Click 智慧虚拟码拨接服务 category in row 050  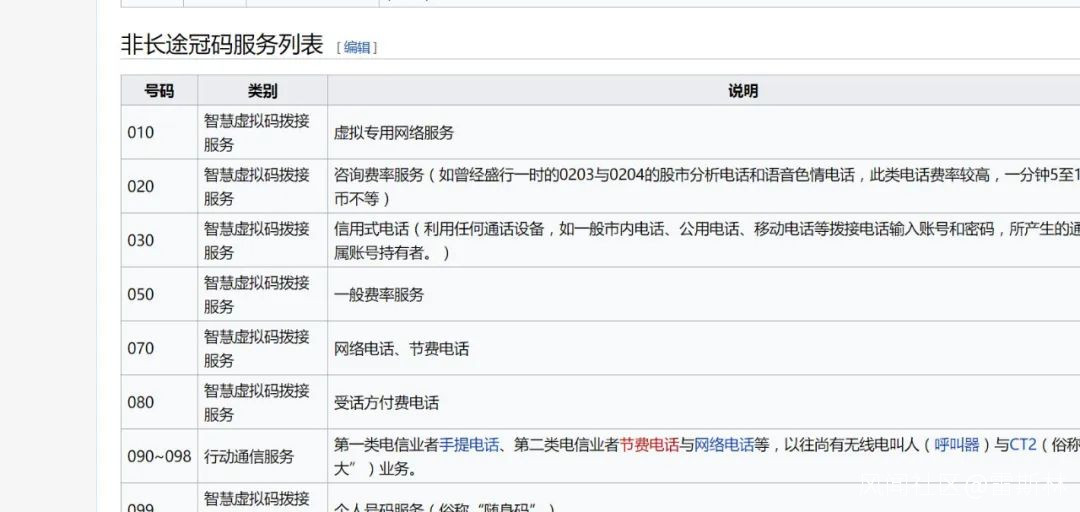(x=262, y=294)
